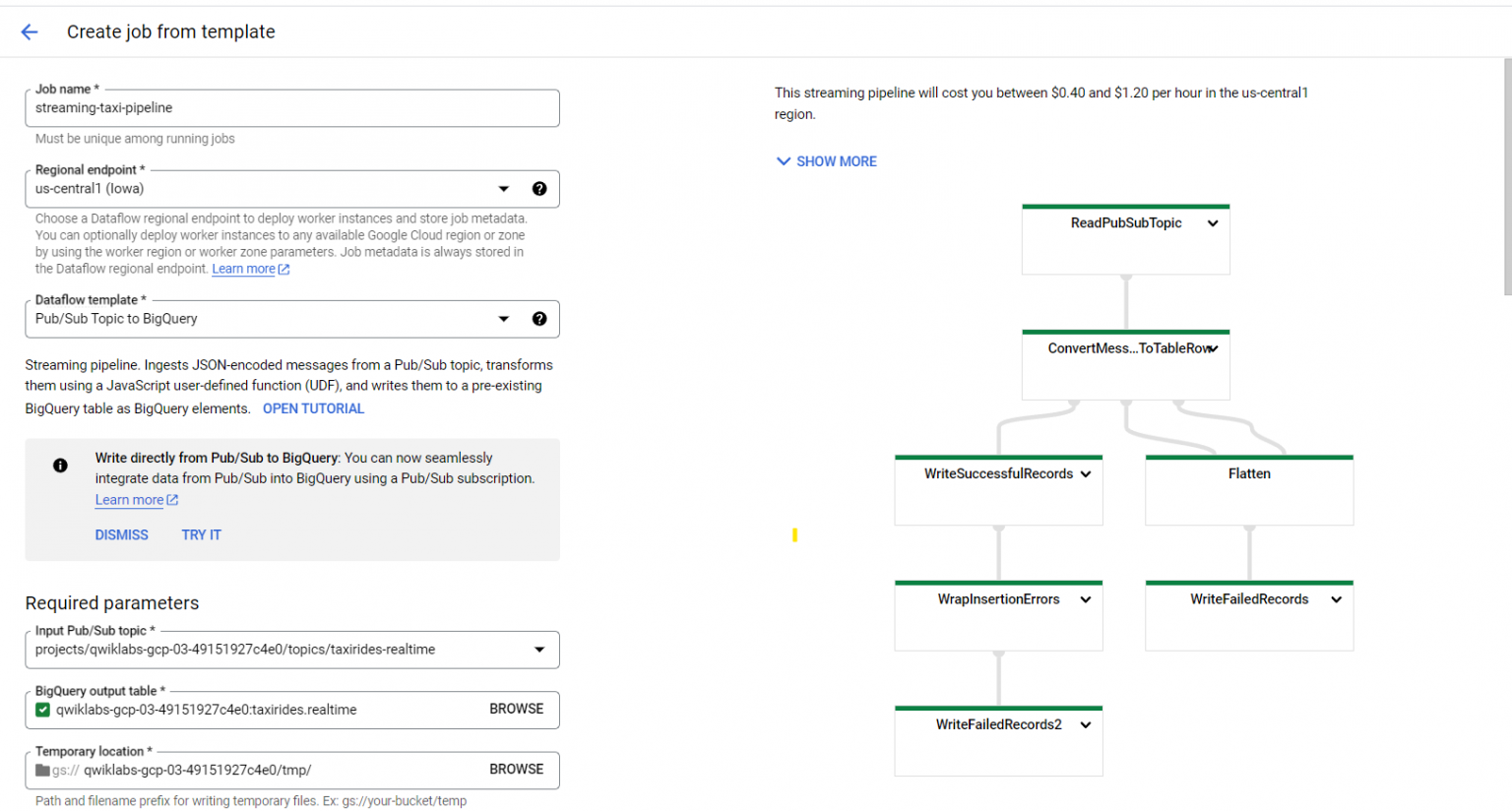Click the info icon in the Pub/Sub notice
Viewport: 1512px width, 811px height.
60,465
